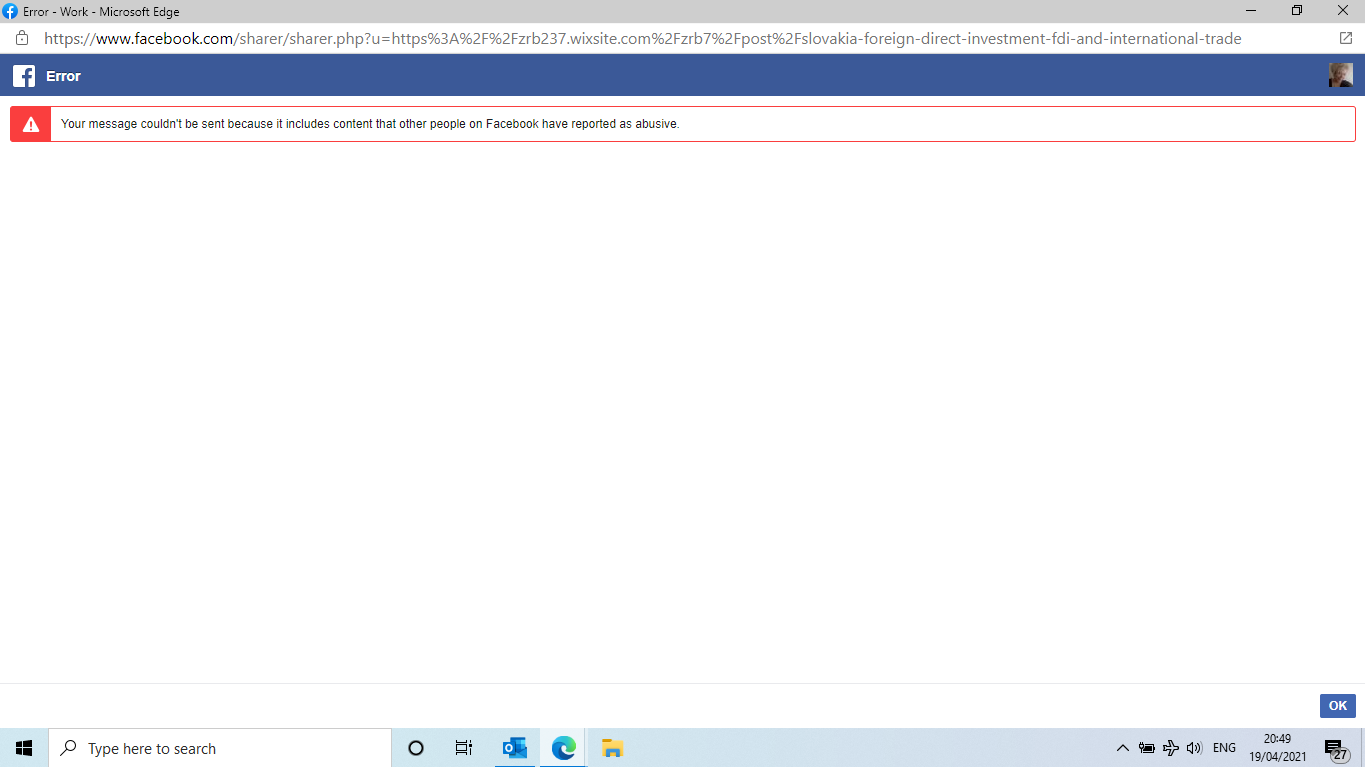
Task: Open Outlook from the taskbar
Action: coord(514,747)
